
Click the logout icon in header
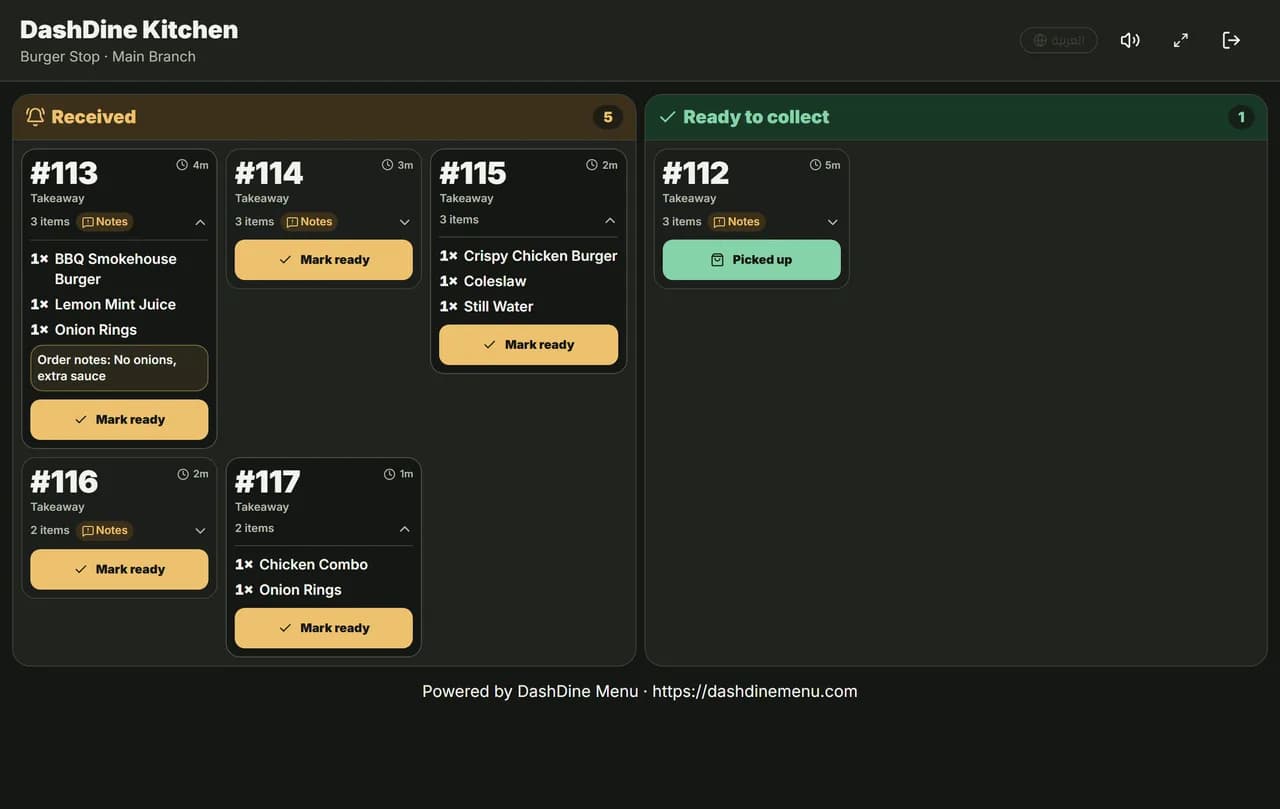[1231, 40]
